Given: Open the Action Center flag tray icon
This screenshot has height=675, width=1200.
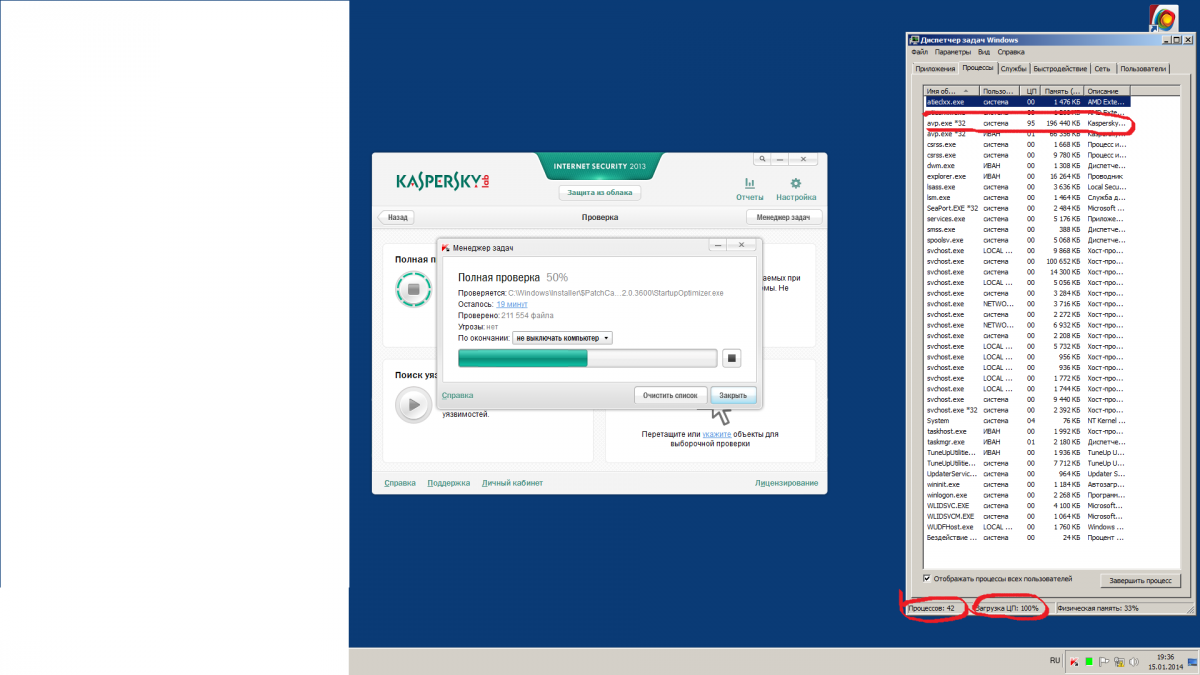Looking at the screenshot, I should pyautogui.click(x=1103, y=662).
